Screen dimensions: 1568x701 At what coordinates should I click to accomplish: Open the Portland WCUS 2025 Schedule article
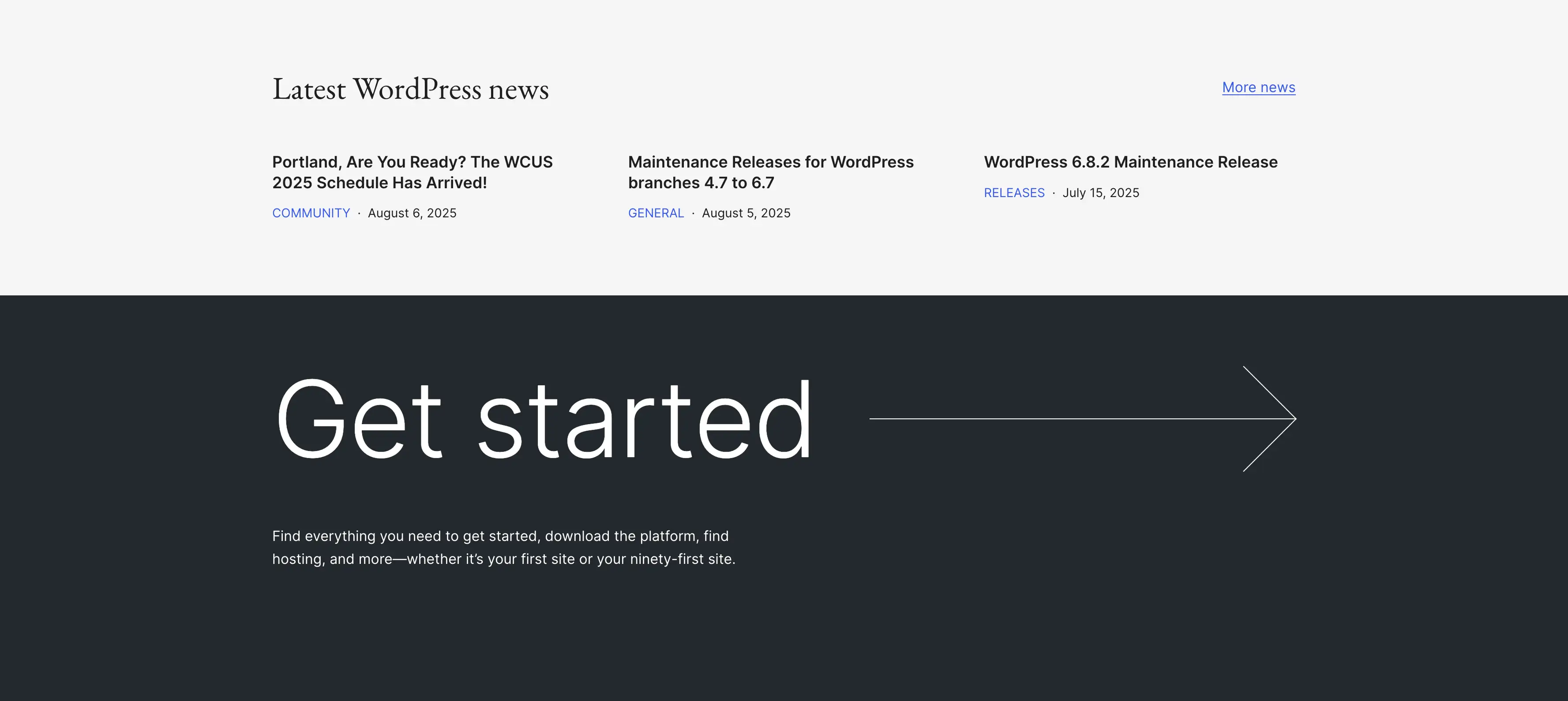412,172
